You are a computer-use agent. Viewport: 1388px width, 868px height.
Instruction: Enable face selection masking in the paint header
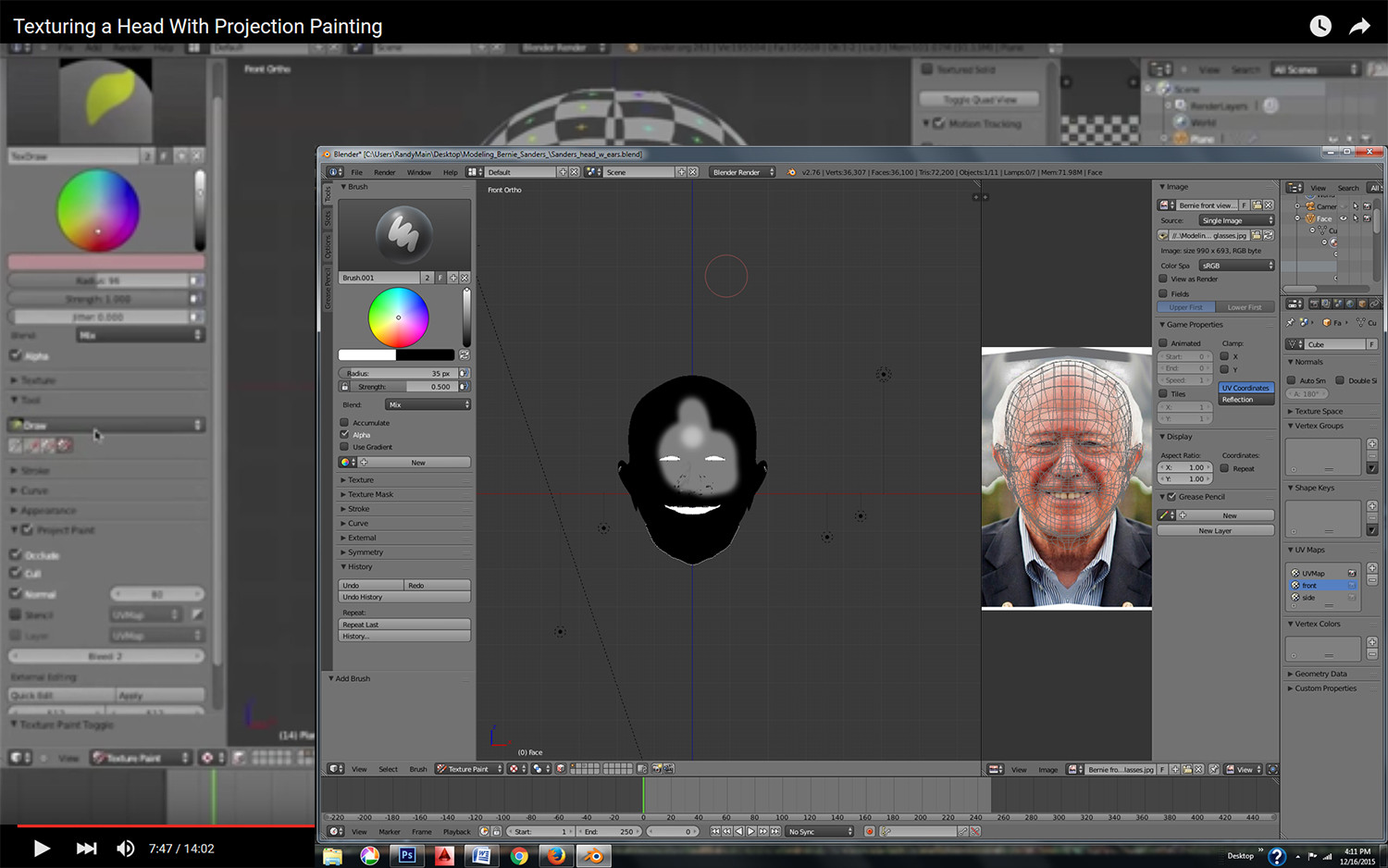coord(559,768)
